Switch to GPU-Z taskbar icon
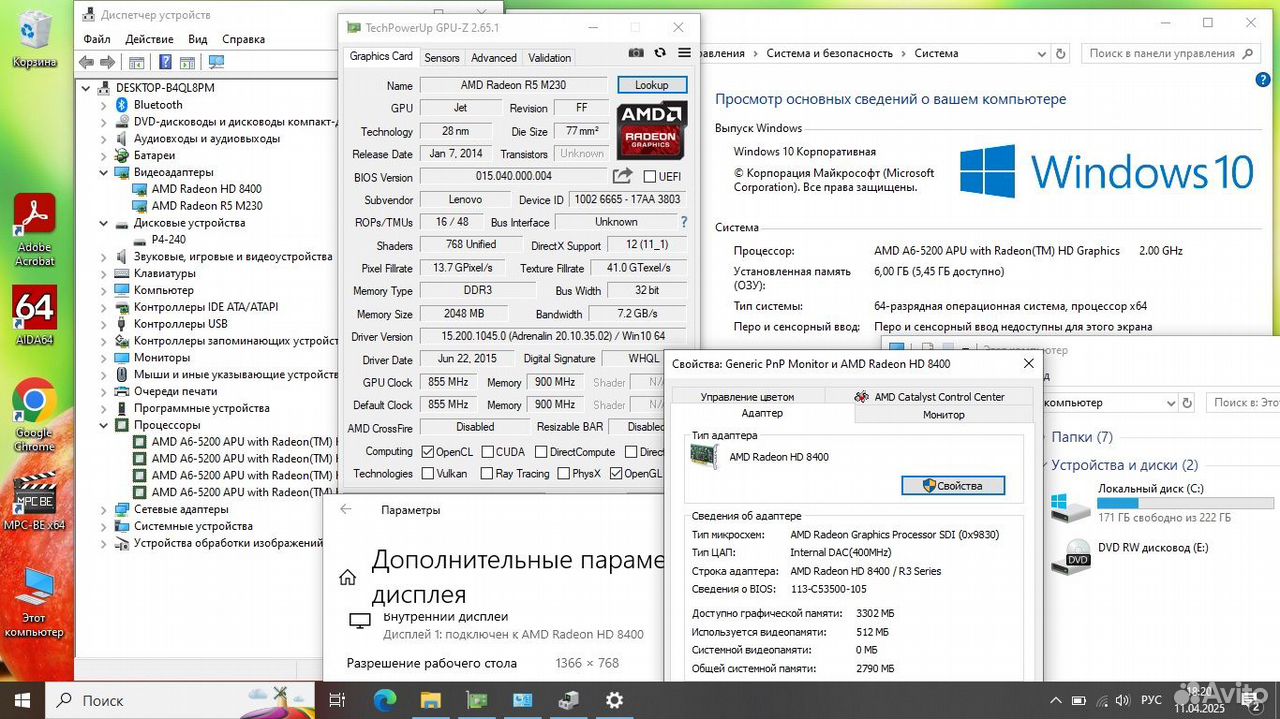Screen dimensions: 1280x719 click(x=476, y=700)
